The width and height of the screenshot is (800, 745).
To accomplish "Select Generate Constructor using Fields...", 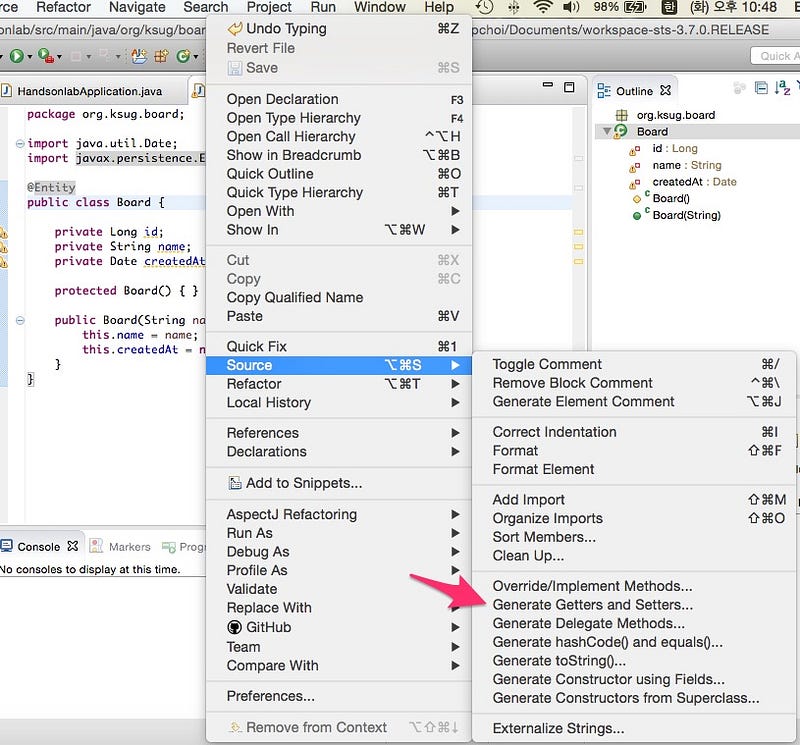I will pos(635,680).
